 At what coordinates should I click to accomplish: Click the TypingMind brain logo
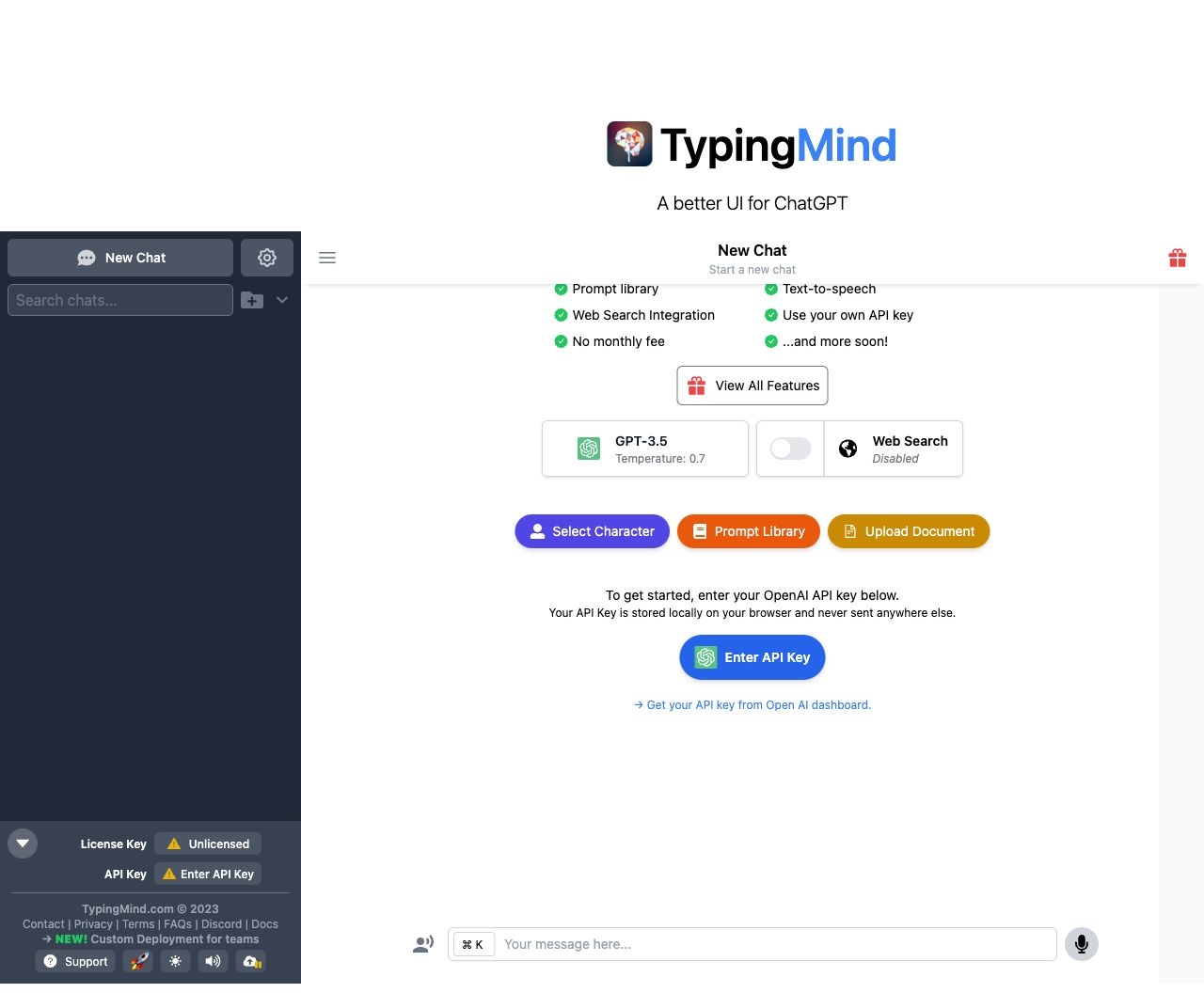tap(629, 144)
